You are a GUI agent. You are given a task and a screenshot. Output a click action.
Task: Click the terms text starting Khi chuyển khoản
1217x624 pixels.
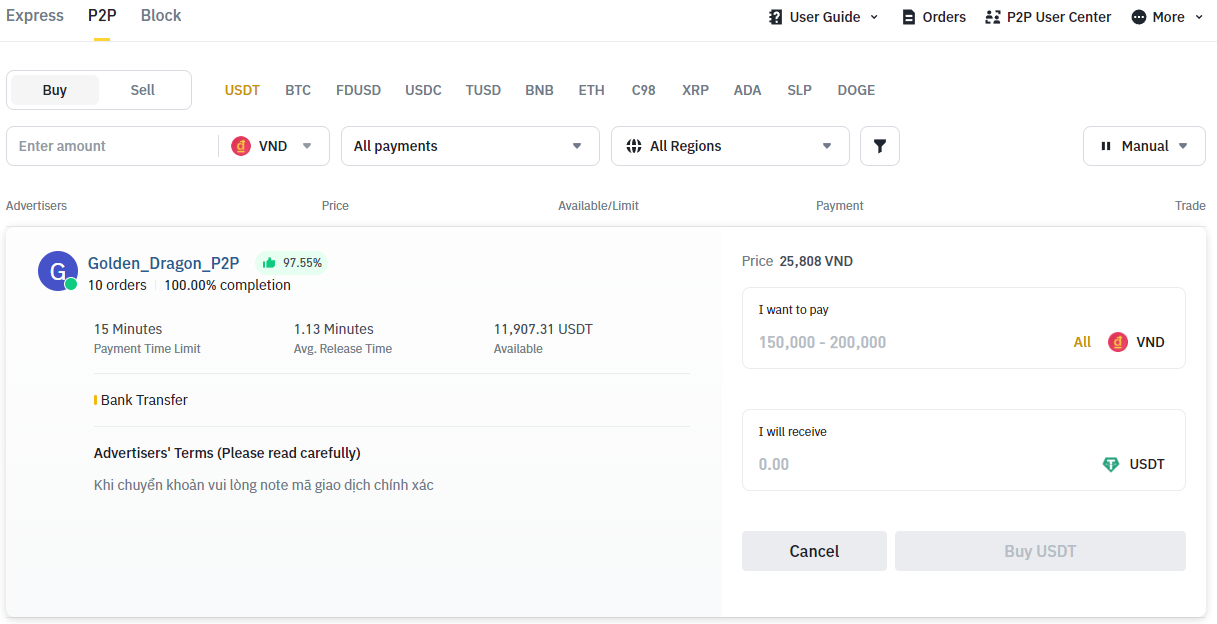(x=263, y=485)
